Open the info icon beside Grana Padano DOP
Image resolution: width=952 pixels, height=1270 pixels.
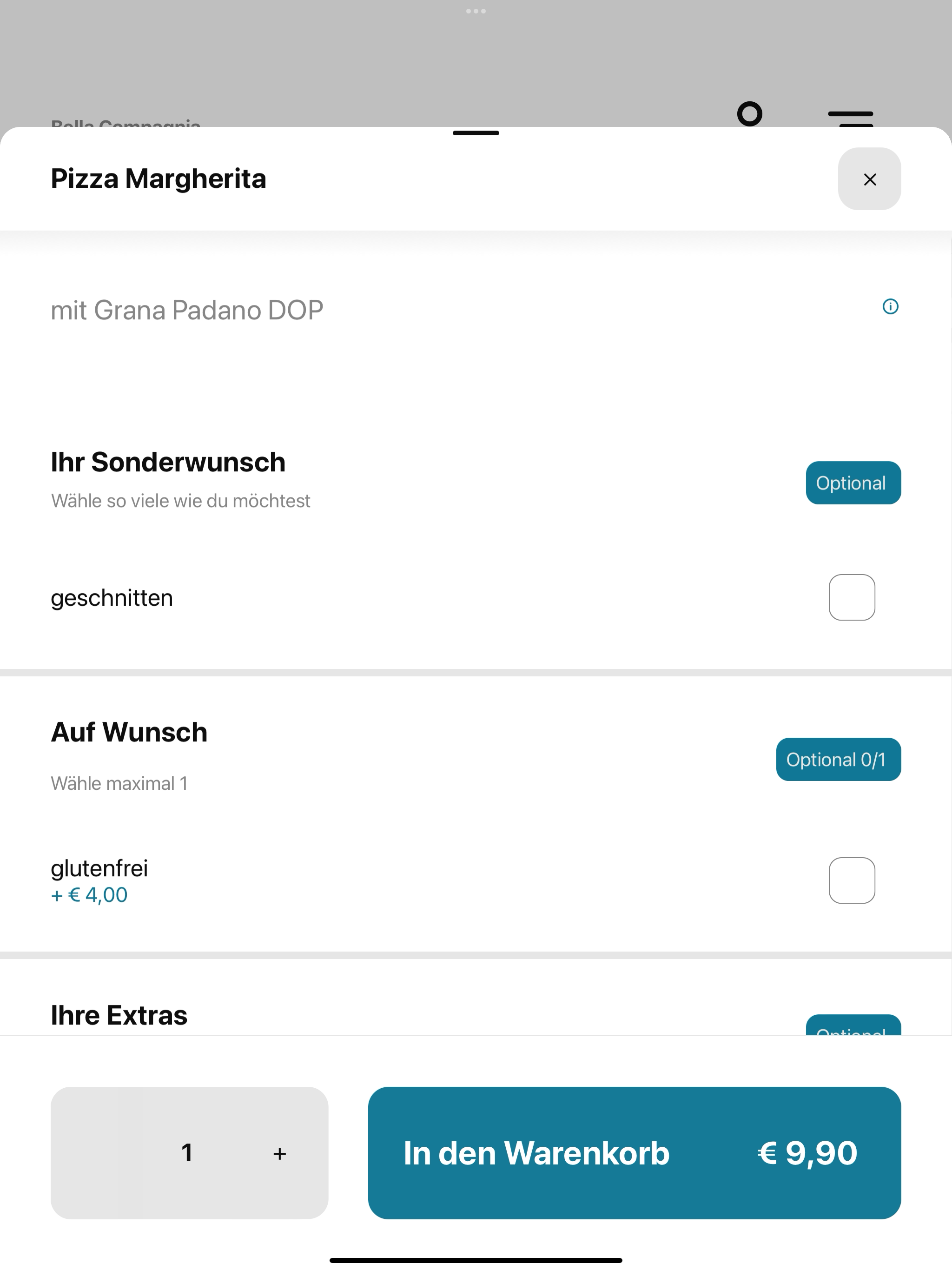(890, 307)
